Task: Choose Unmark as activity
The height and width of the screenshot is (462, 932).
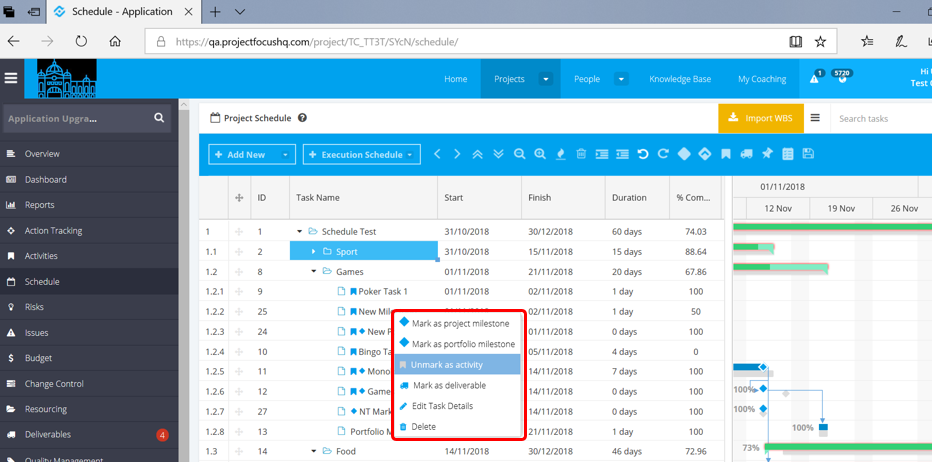Action: tap(457, 364)
